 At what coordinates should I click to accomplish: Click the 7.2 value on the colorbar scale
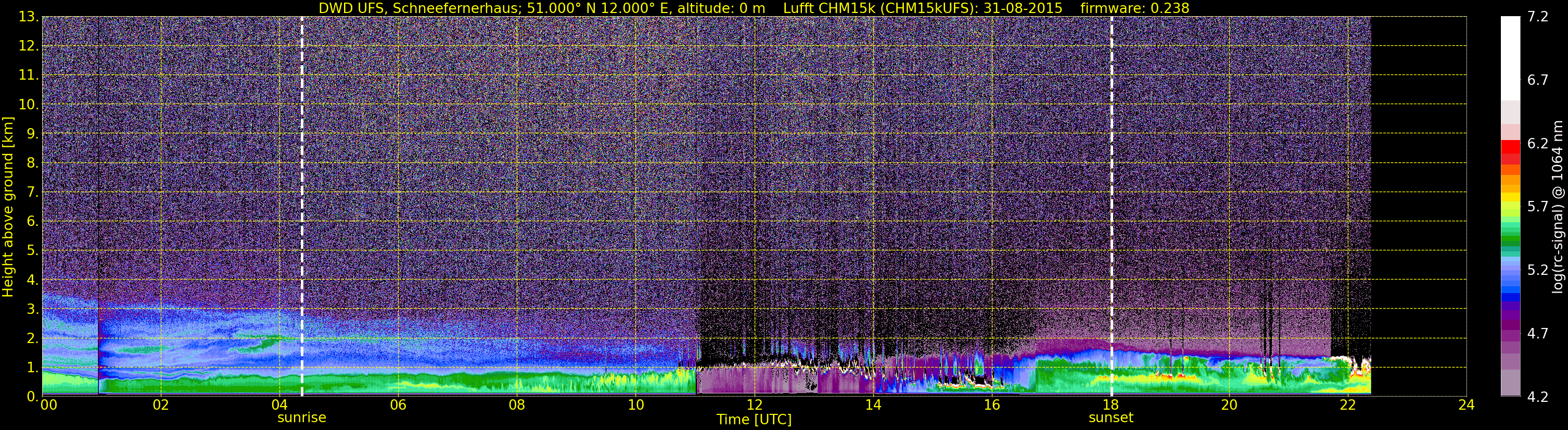click(x=1538, y=17)
